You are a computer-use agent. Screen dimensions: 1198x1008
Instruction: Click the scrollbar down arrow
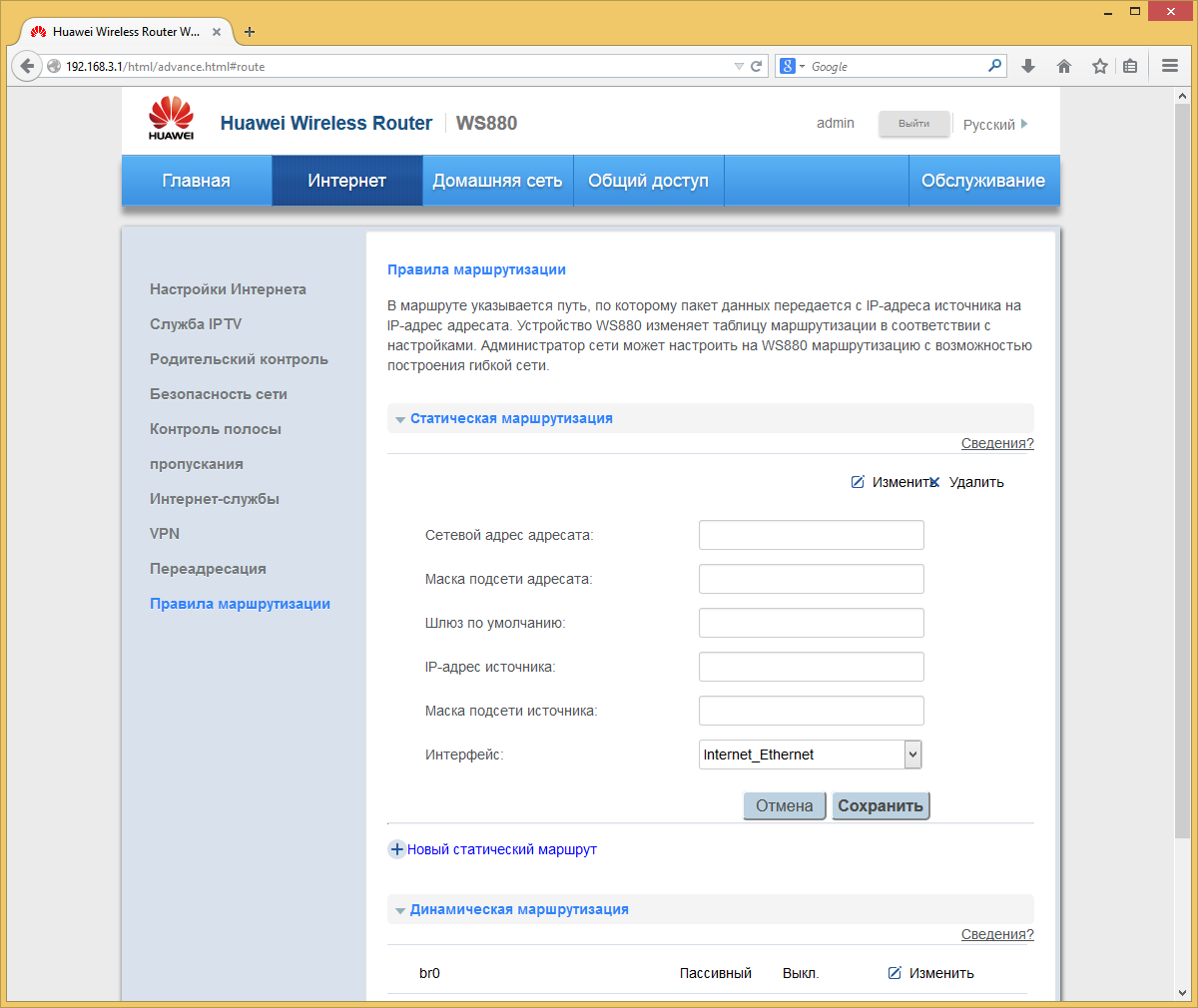click(x=1183, y=993)
